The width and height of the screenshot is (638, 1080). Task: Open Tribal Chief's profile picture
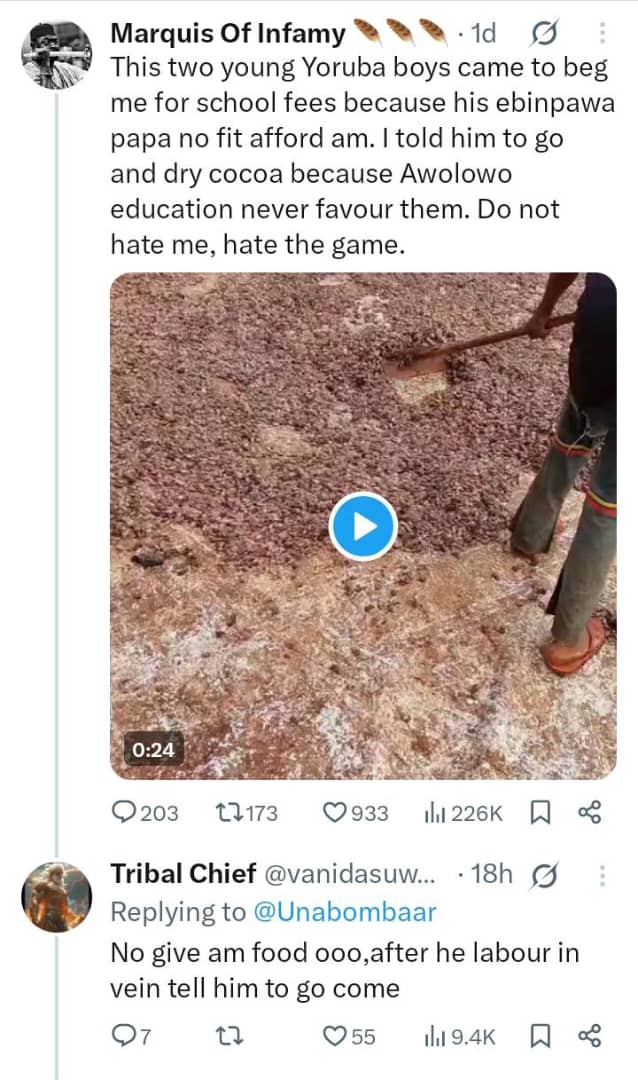[56, 897]
